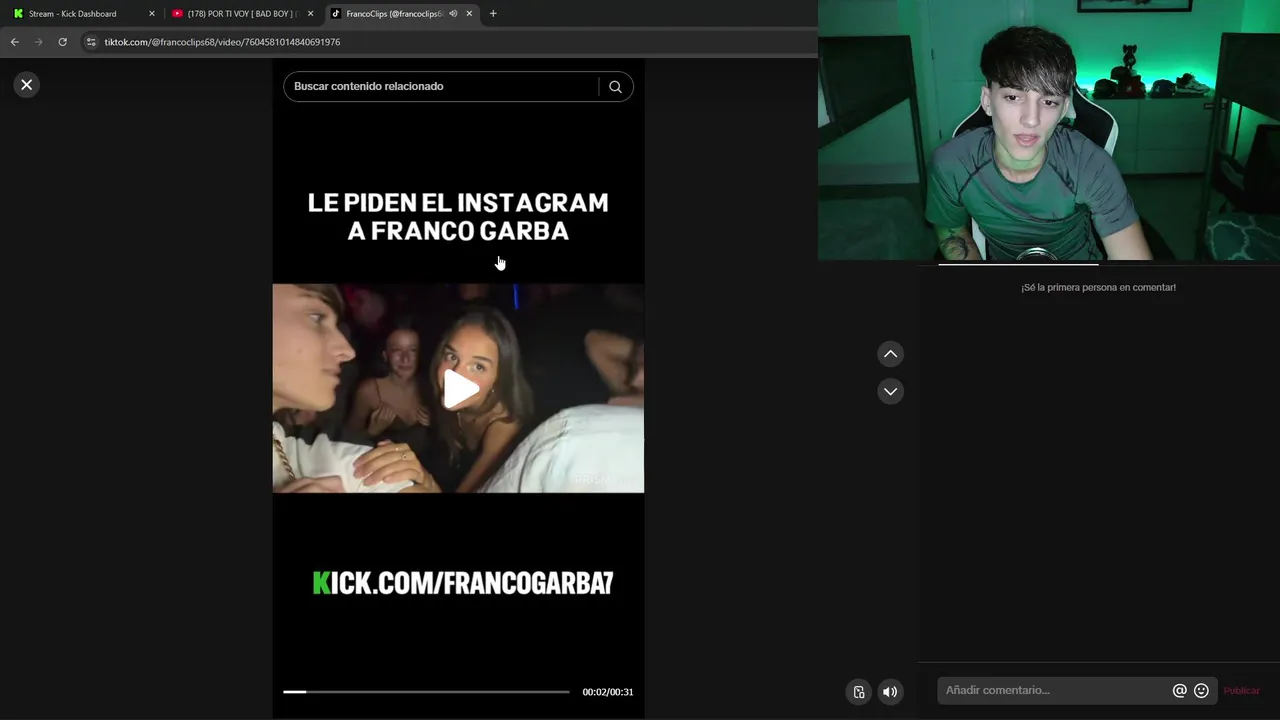
Task: Go back in browser history
Action: click(x=14, y=42)
